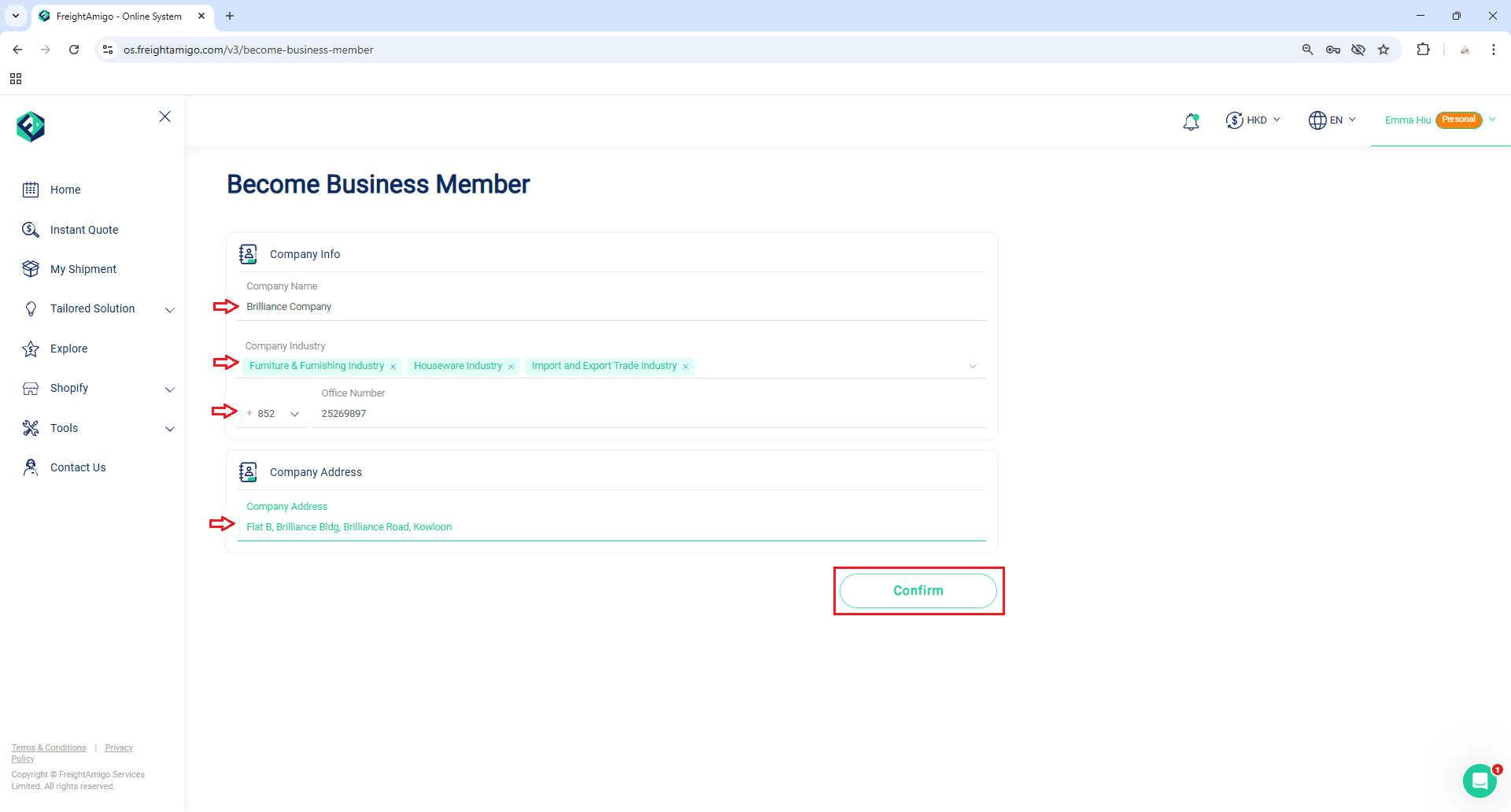1511x812 pixels.
Task: Open the chat support bubble
Action: [x=1480, y=781]
